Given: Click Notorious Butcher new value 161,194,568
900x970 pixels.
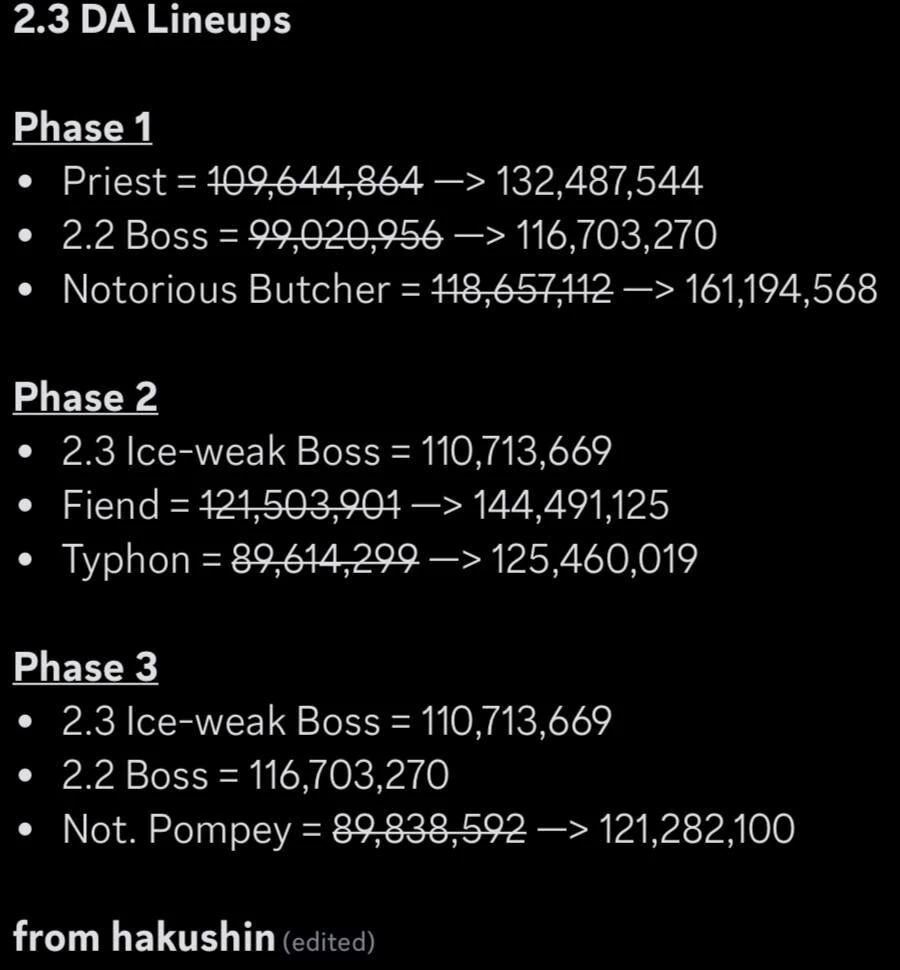Looking at the screenshot, I should (781, 290).
